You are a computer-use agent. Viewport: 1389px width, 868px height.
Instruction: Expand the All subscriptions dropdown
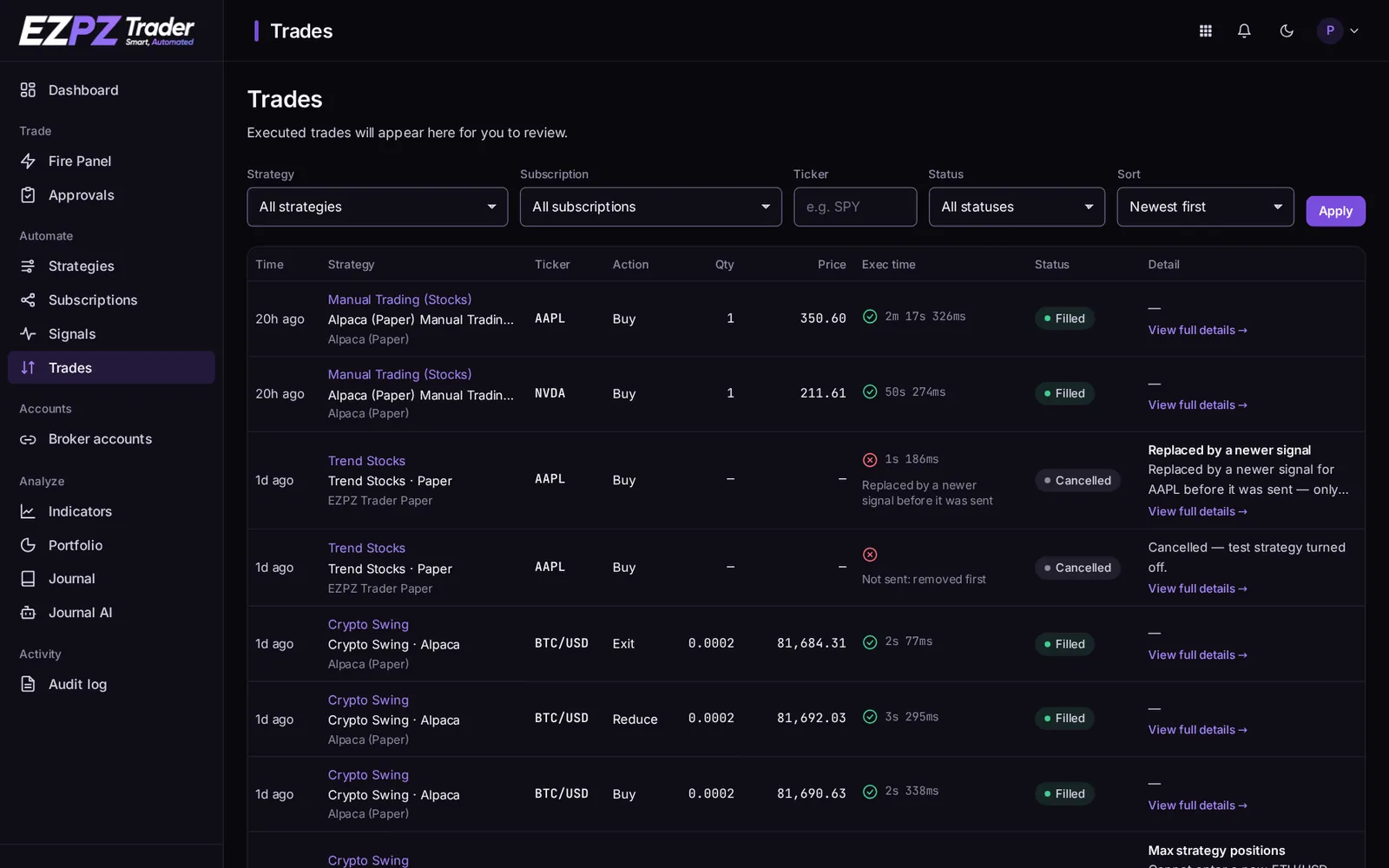click(650, 207)
